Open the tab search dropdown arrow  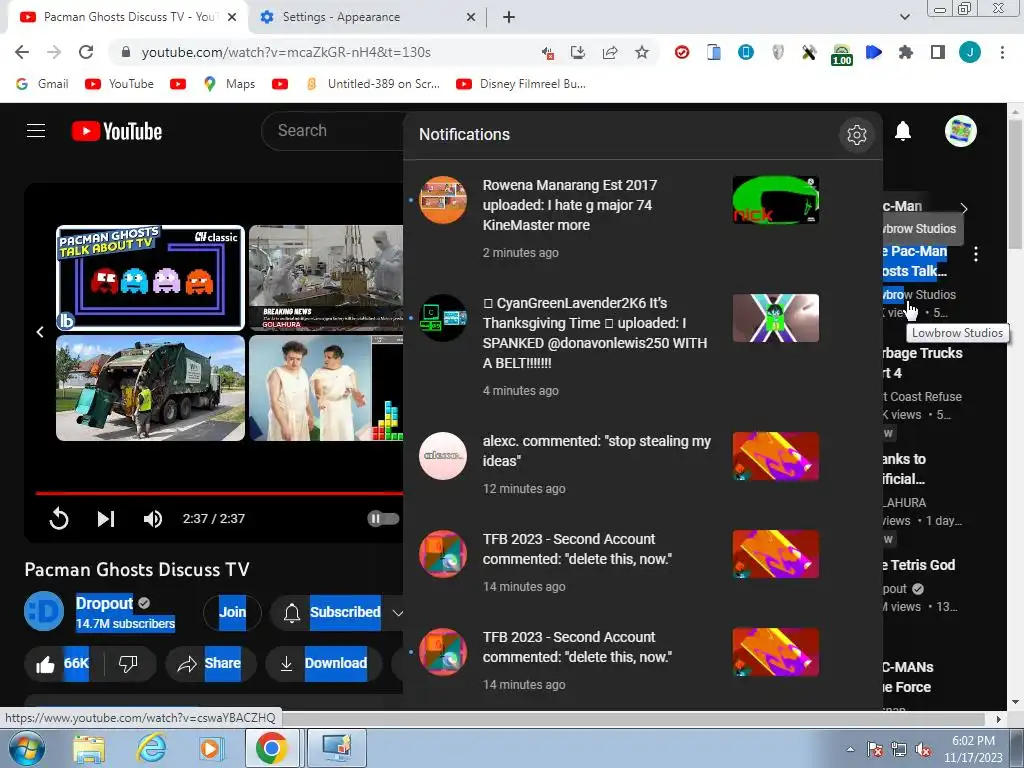pos(904,17)
